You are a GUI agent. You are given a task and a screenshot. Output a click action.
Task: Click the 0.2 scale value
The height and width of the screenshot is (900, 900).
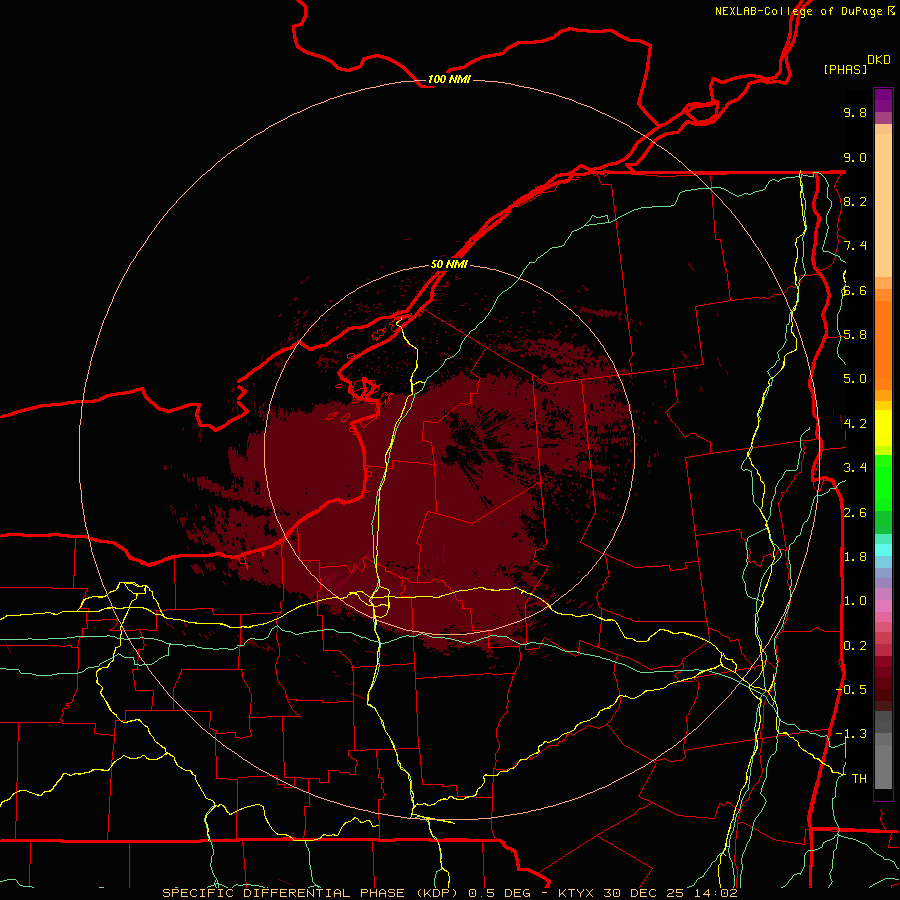click(855, 646)
